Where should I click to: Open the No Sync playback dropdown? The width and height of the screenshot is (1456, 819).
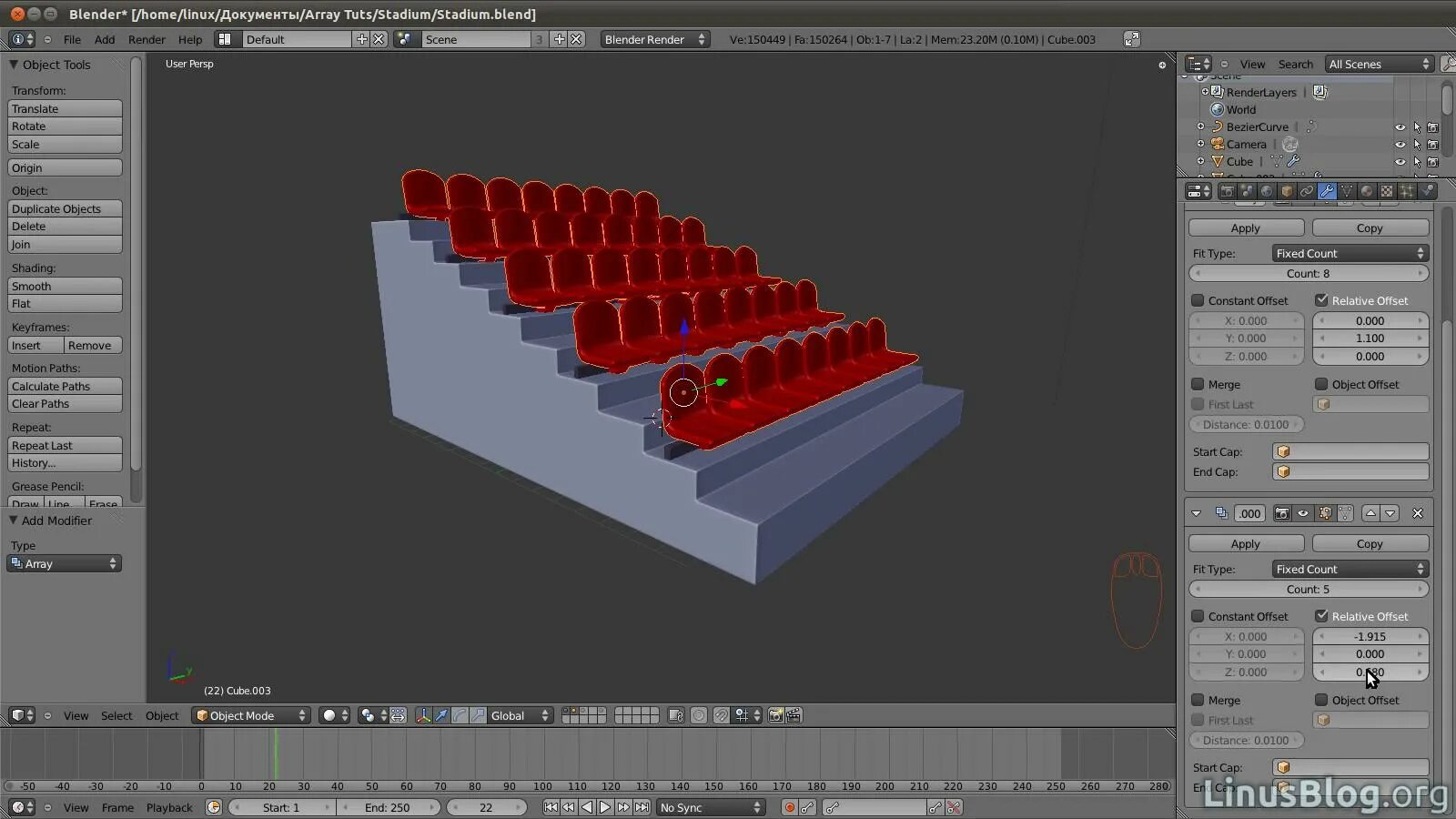point(711,807)
